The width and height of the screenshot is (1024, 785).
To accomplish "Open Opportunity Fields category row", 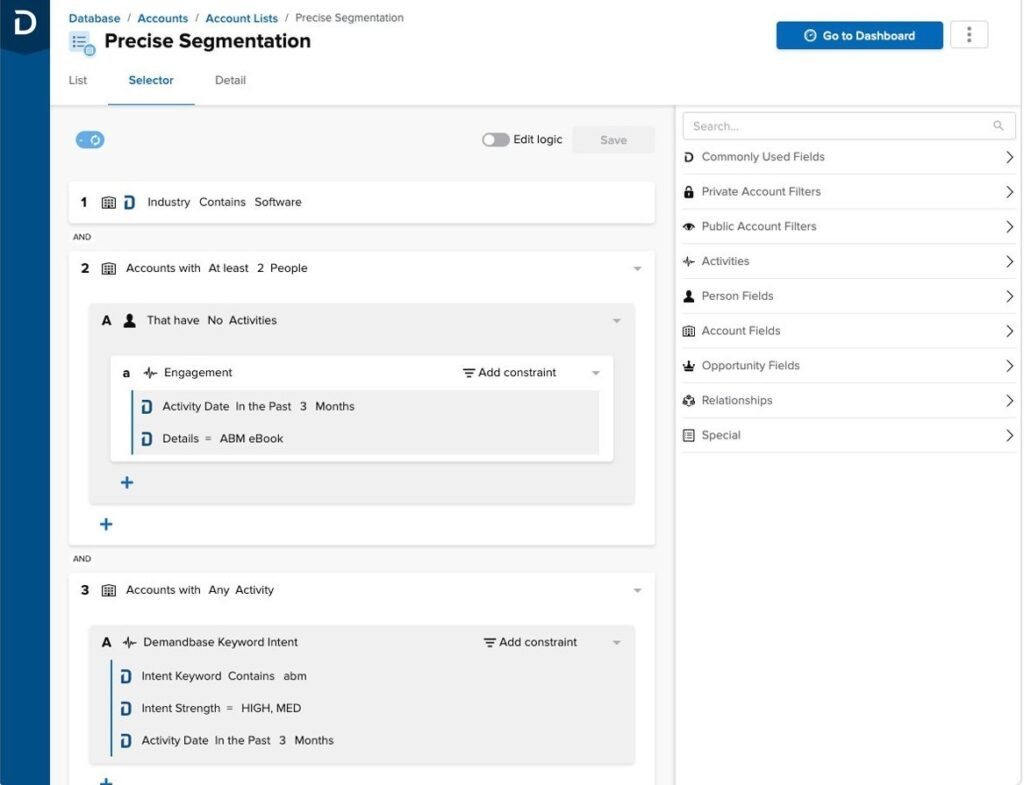I will (x=848, y=366).
